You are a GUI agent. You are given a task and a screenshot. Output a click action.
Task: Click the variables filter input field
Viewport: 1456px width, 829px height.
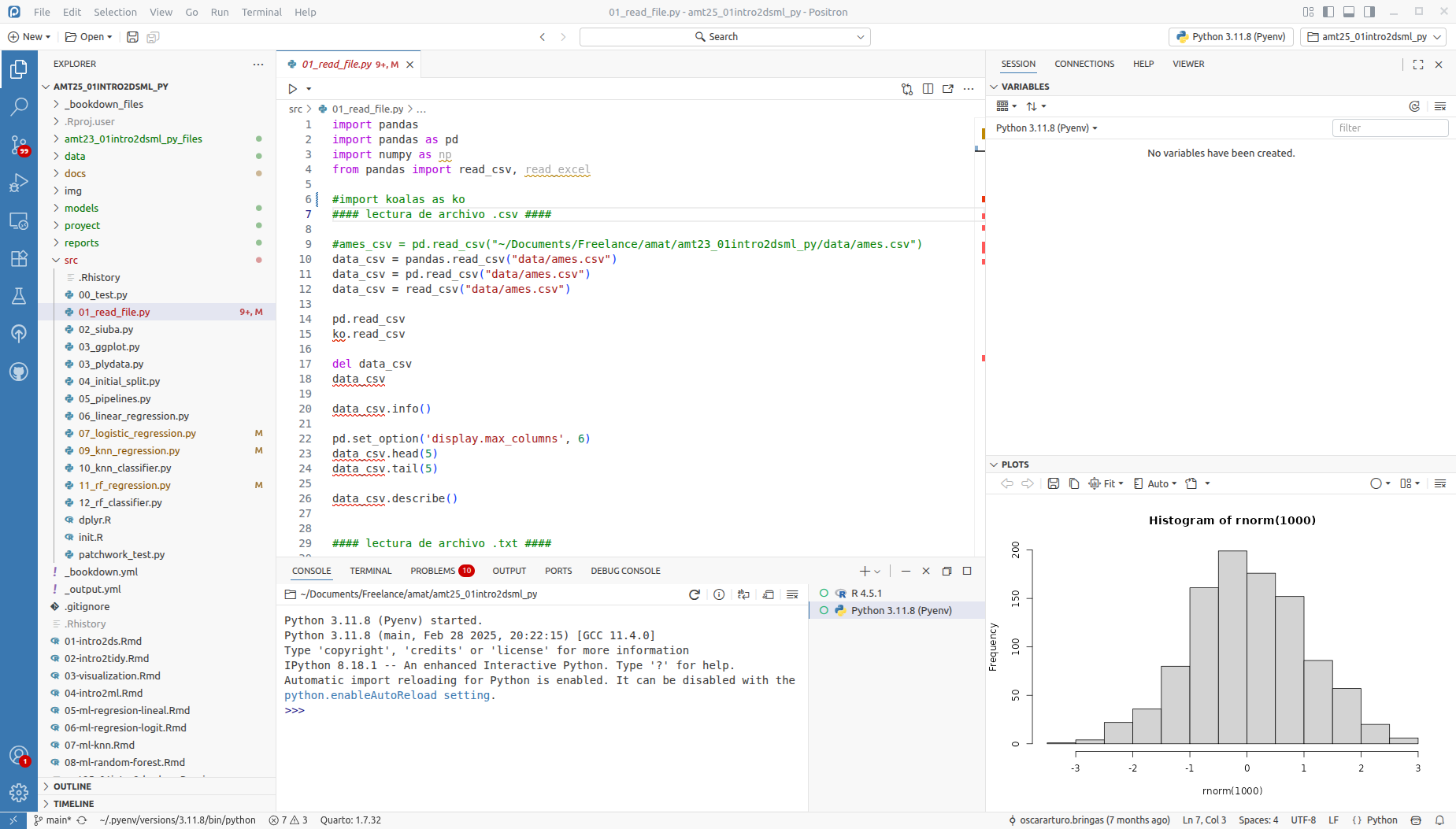pyautogui.click(x=1389, y=128)
